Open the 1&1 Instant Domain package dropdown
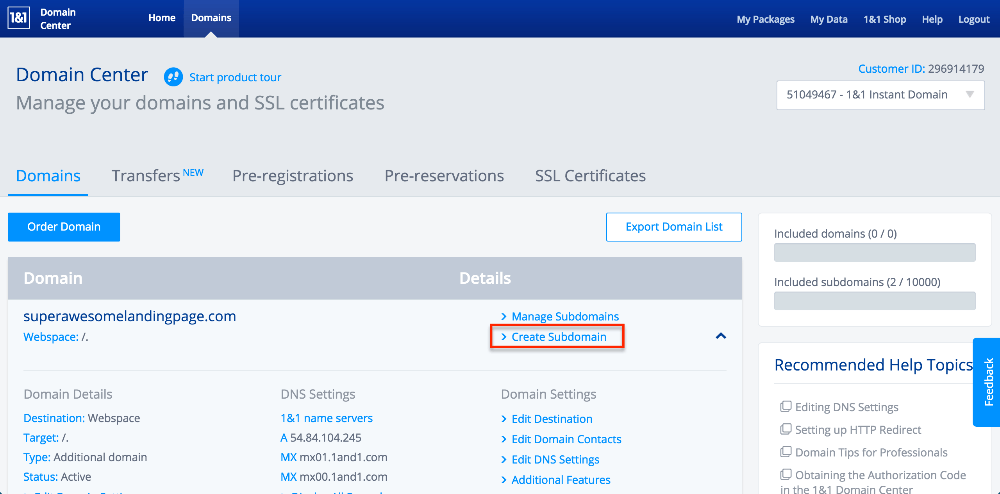Image resolution: width=1000 pixels, height=494 pixels. click(880, 94)
